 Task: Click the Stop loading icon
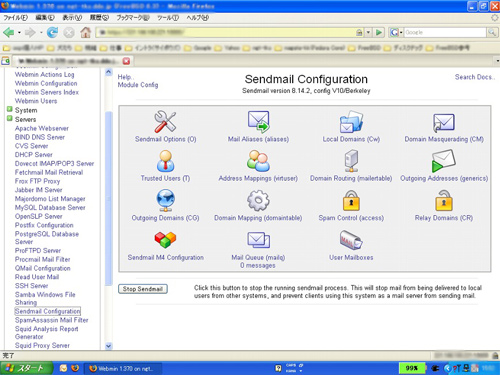(x=69, y=32)
